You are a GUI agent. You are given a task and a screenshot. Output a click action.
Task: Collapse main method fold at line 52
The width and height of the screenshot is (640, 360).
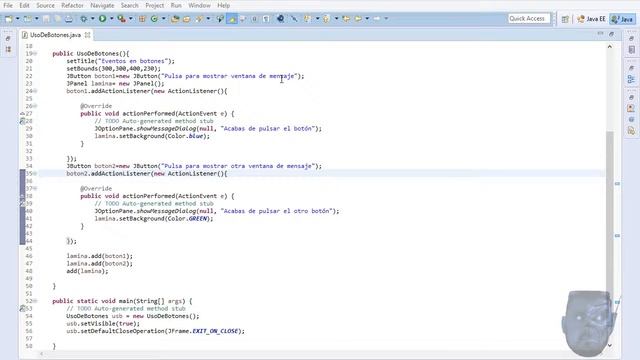(x=35, y=301)
